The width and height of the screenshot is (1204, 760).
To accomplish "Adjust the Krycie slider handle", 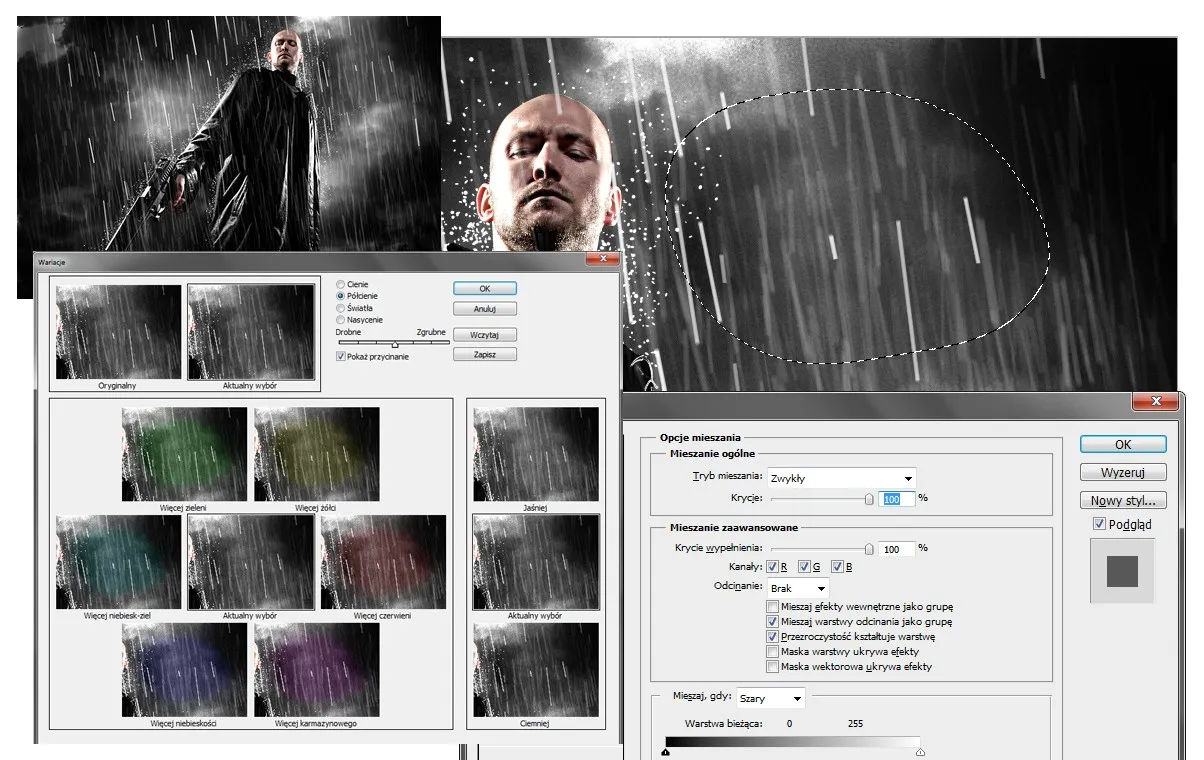I will tap(869, 498).
